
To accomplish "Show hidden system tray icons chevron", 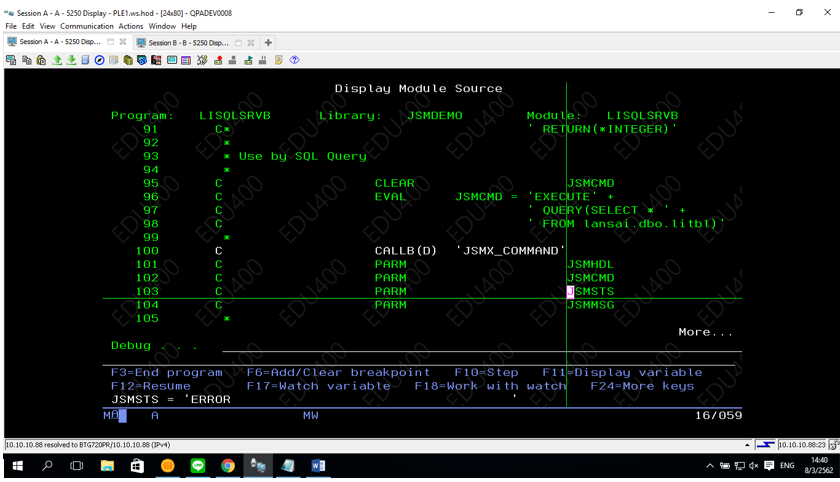I will point(710,466).
